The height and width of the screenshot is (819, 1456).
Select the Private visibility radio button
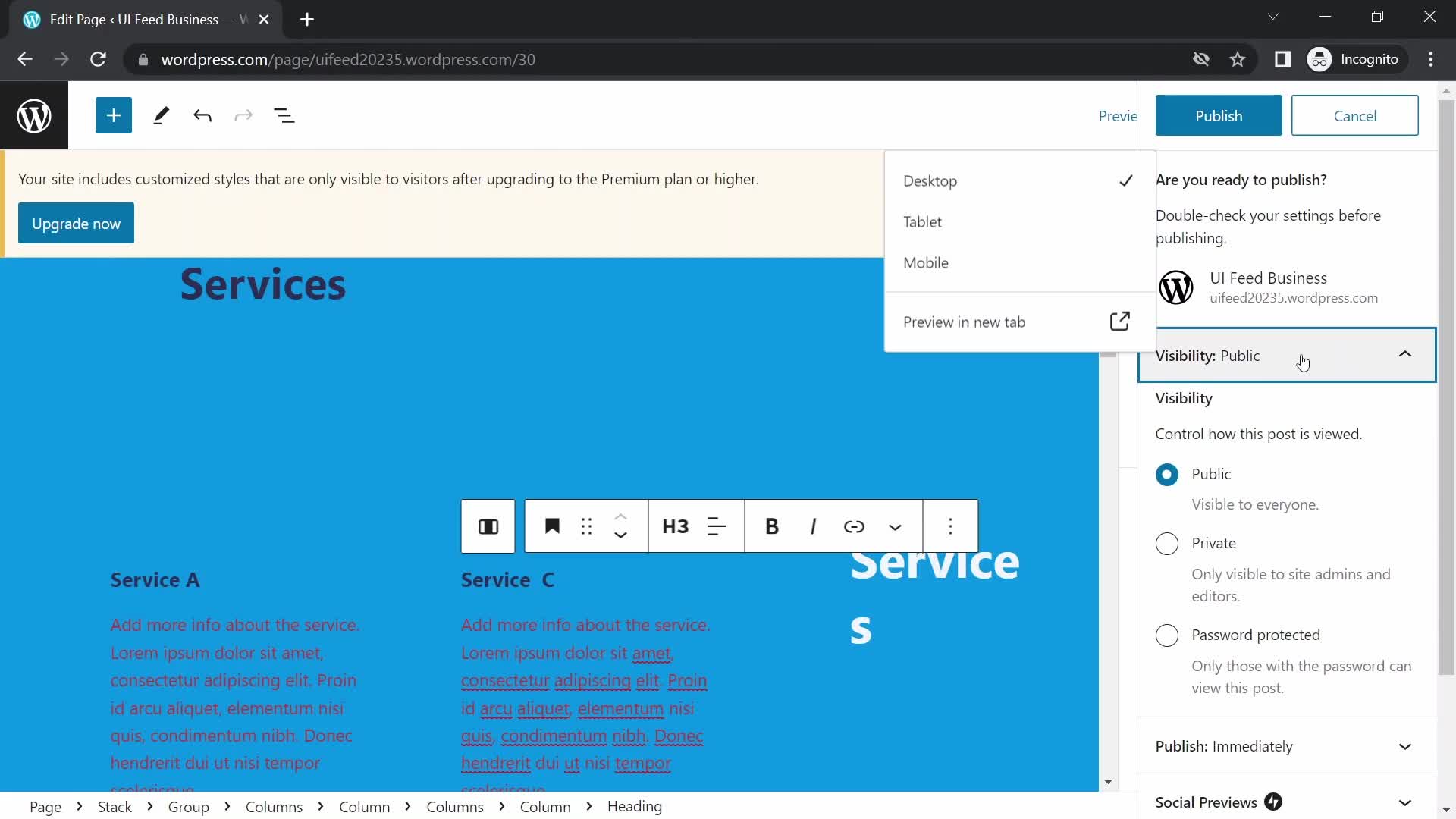pos(1167,543)
